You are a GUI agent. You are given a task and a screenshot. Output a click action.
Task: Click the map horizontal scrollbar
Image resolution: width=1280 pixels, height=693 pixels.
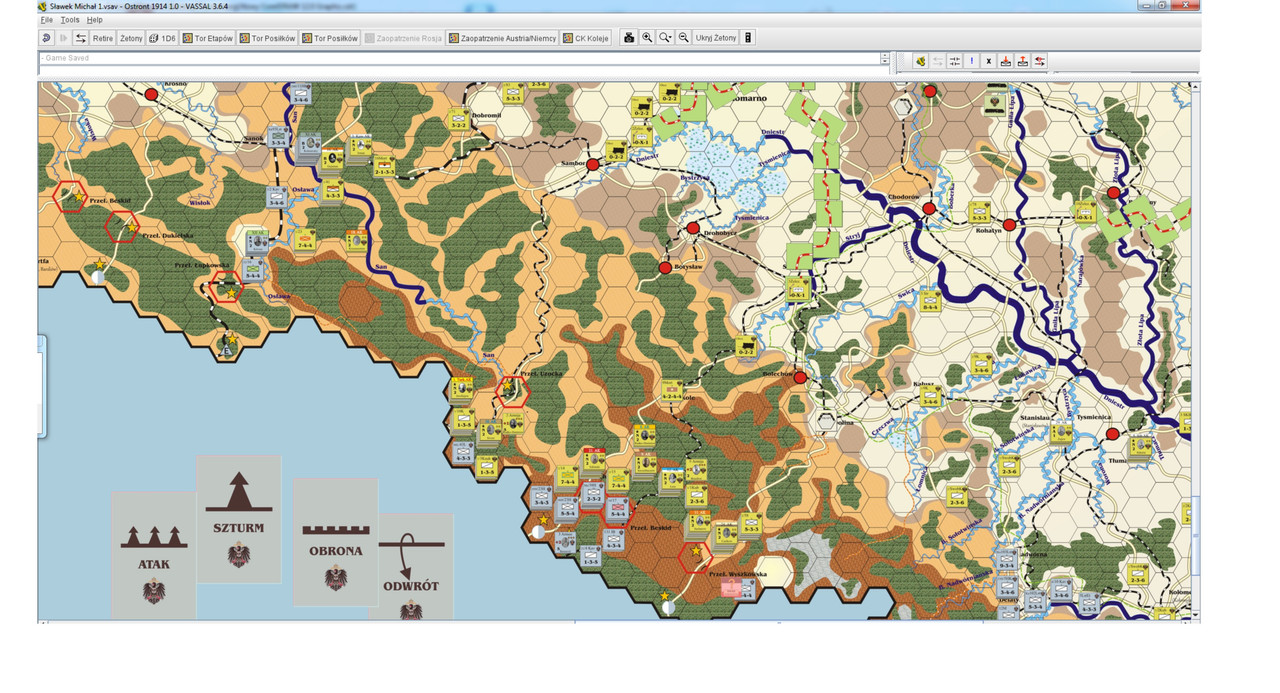614,622
